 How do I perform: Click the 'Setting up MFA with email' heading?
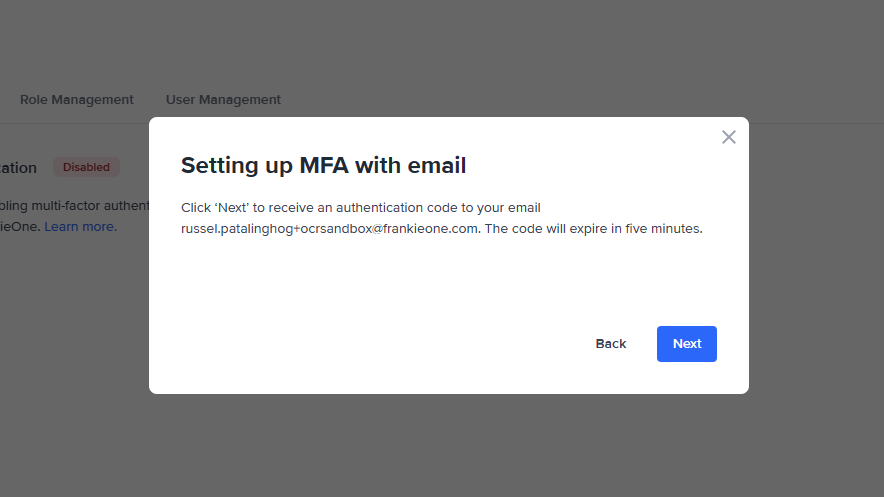point(323,165)
